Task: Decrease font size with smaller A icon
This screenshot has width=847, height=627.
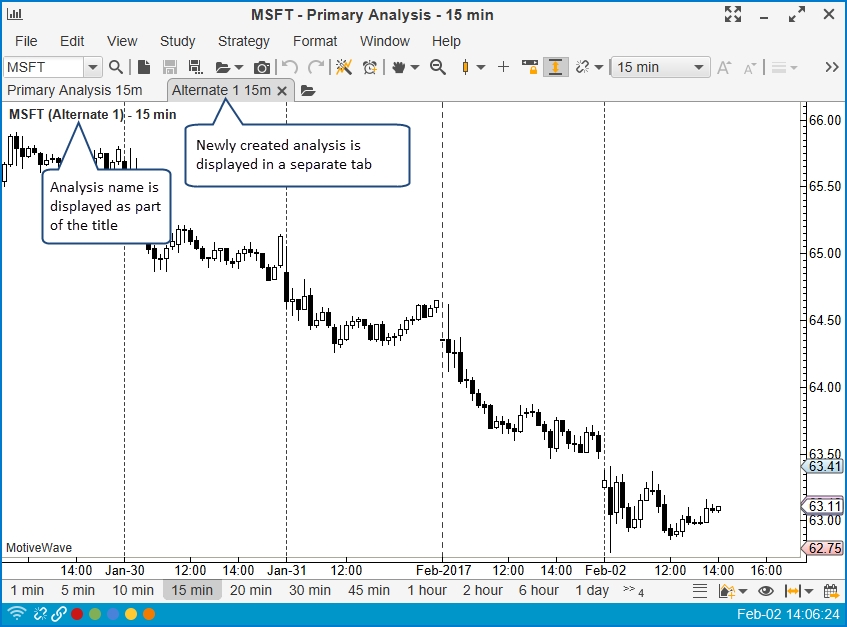Action: click(750, 68)
